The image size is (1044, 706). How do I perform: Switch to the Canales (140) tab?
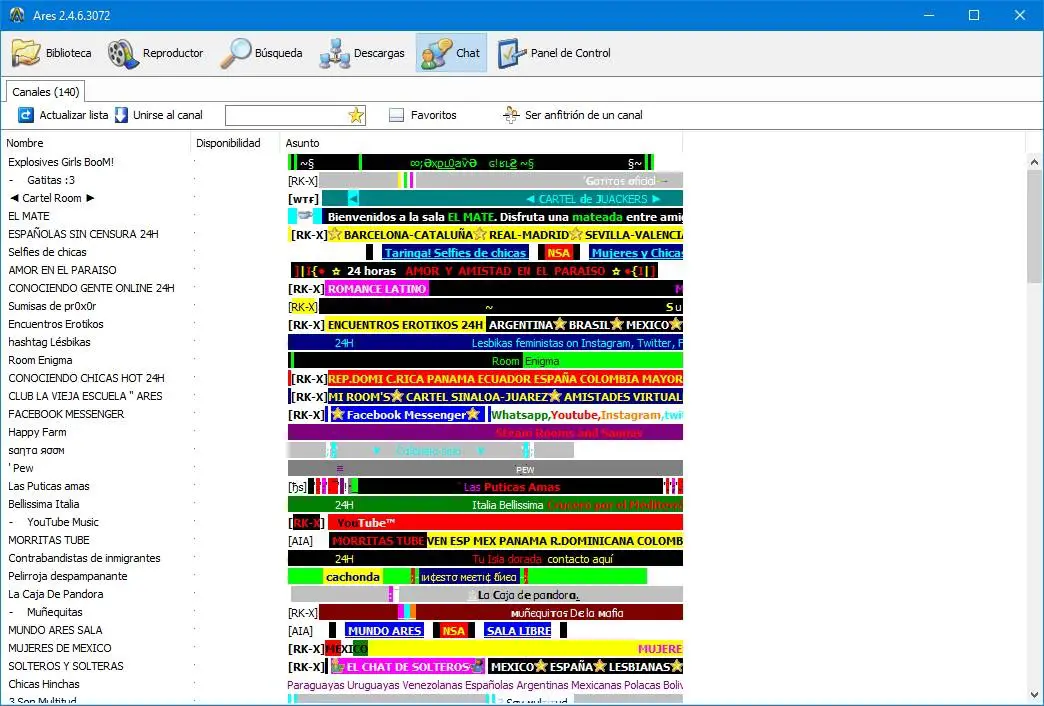(46, 92)
